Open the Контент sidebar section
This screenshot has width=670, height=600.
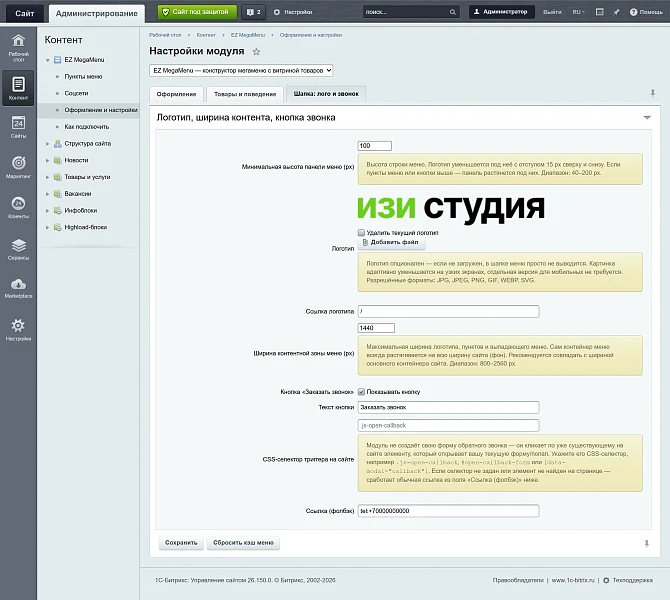click(x=18, y=88)
